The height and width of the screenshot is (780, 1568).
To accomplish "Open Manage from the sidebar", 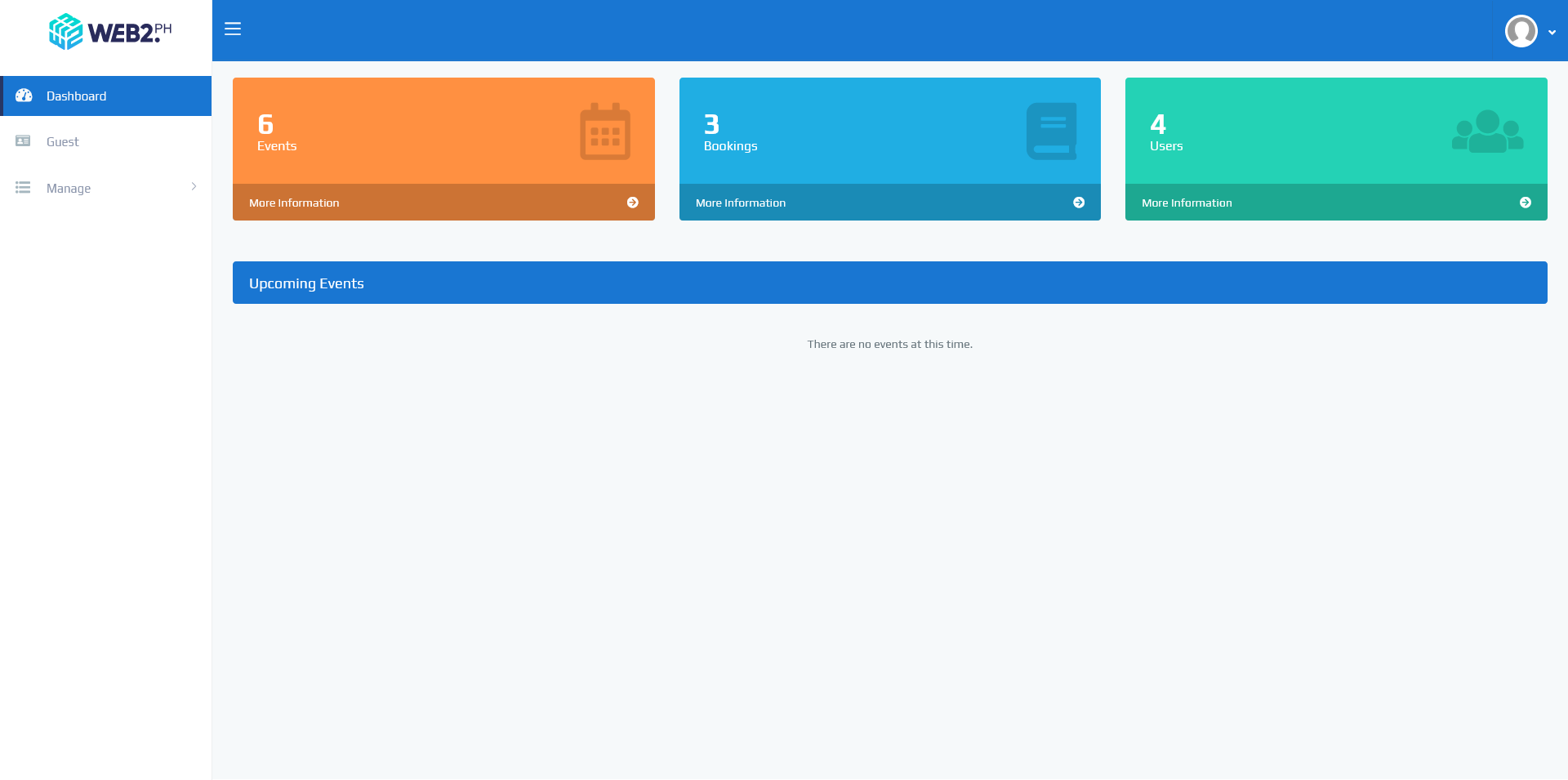I will 69,187.
